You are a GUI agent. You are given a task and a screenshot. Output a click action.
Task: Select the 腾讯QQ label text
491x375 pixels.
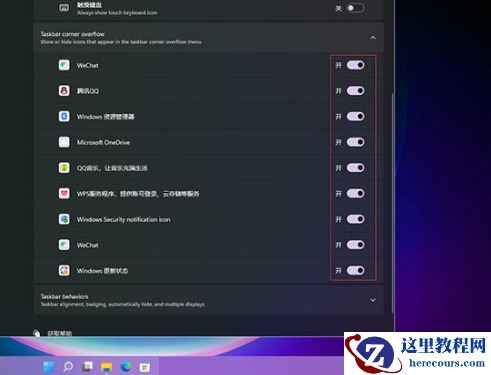88,91
